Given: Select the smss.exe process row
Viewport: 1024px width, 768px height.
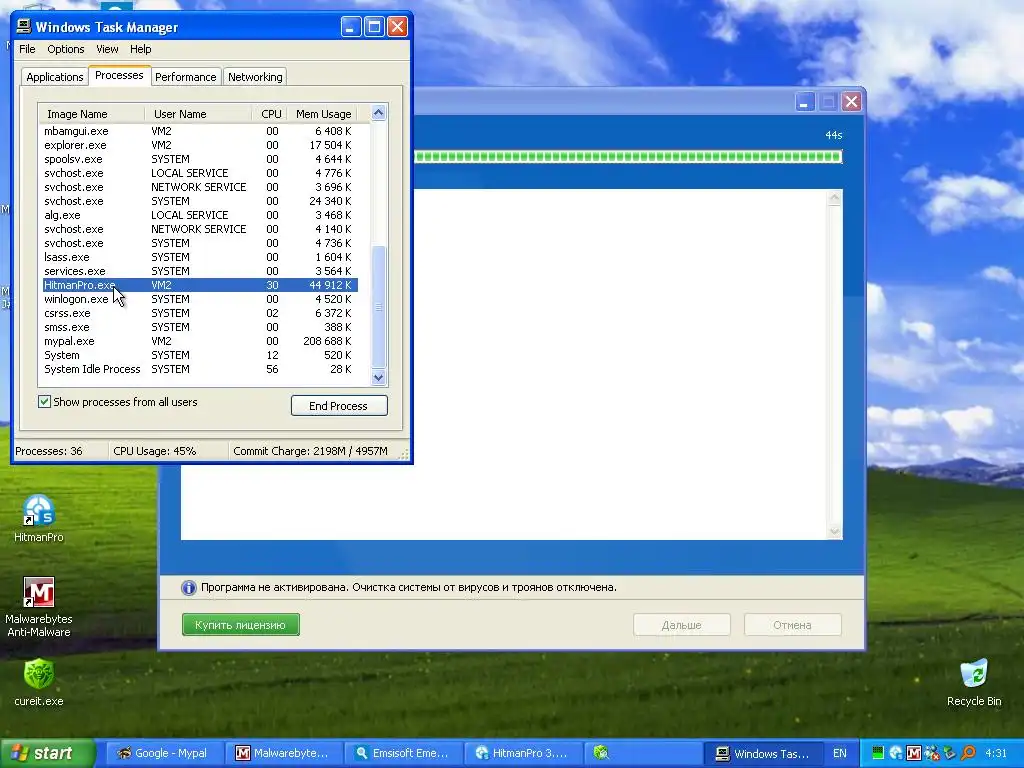Looking at the screenshot, I should coord(199,327).
